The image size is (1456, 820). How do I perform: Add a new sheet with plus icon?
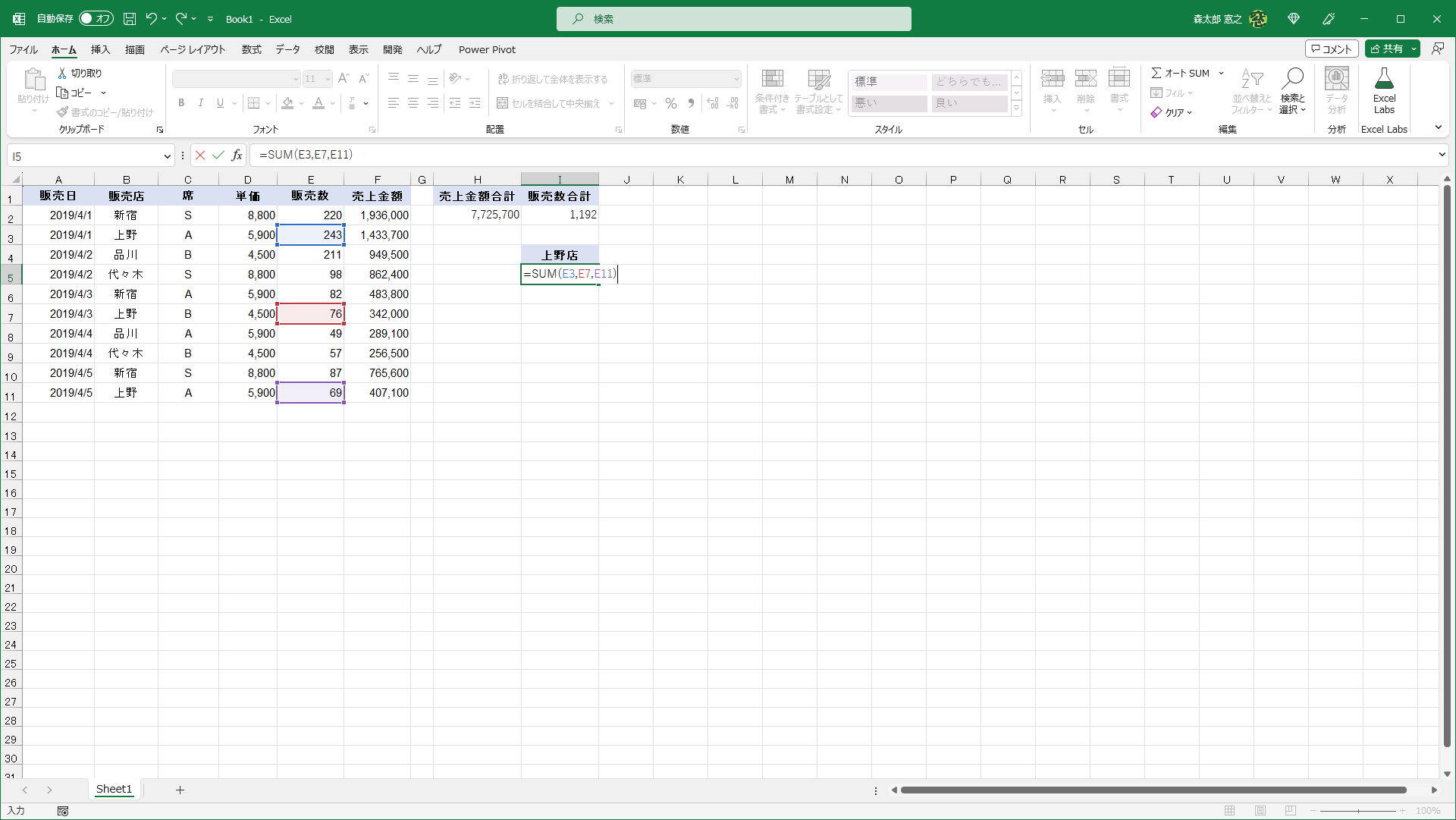(x=180, y=790)
